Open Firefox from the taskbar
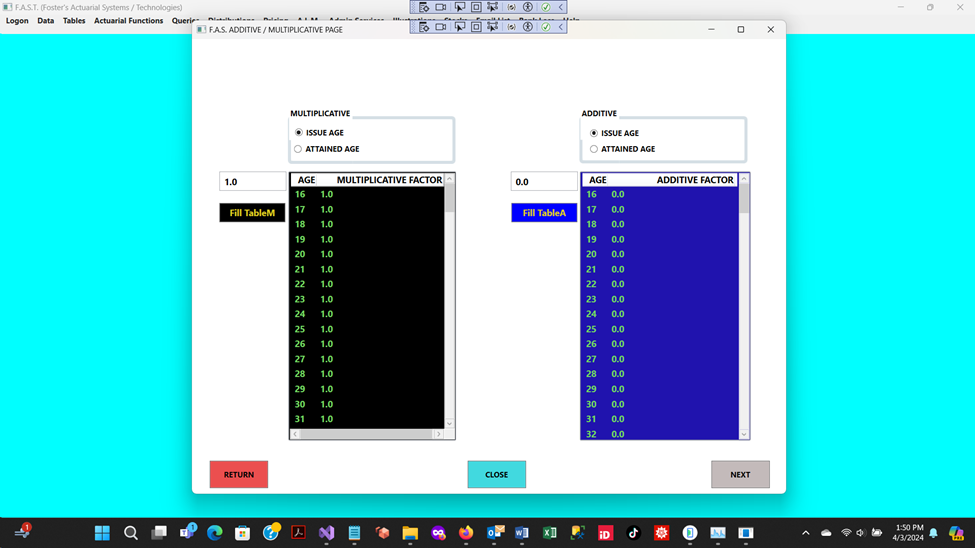The image size is (975, 548). (x=466, y=533)
